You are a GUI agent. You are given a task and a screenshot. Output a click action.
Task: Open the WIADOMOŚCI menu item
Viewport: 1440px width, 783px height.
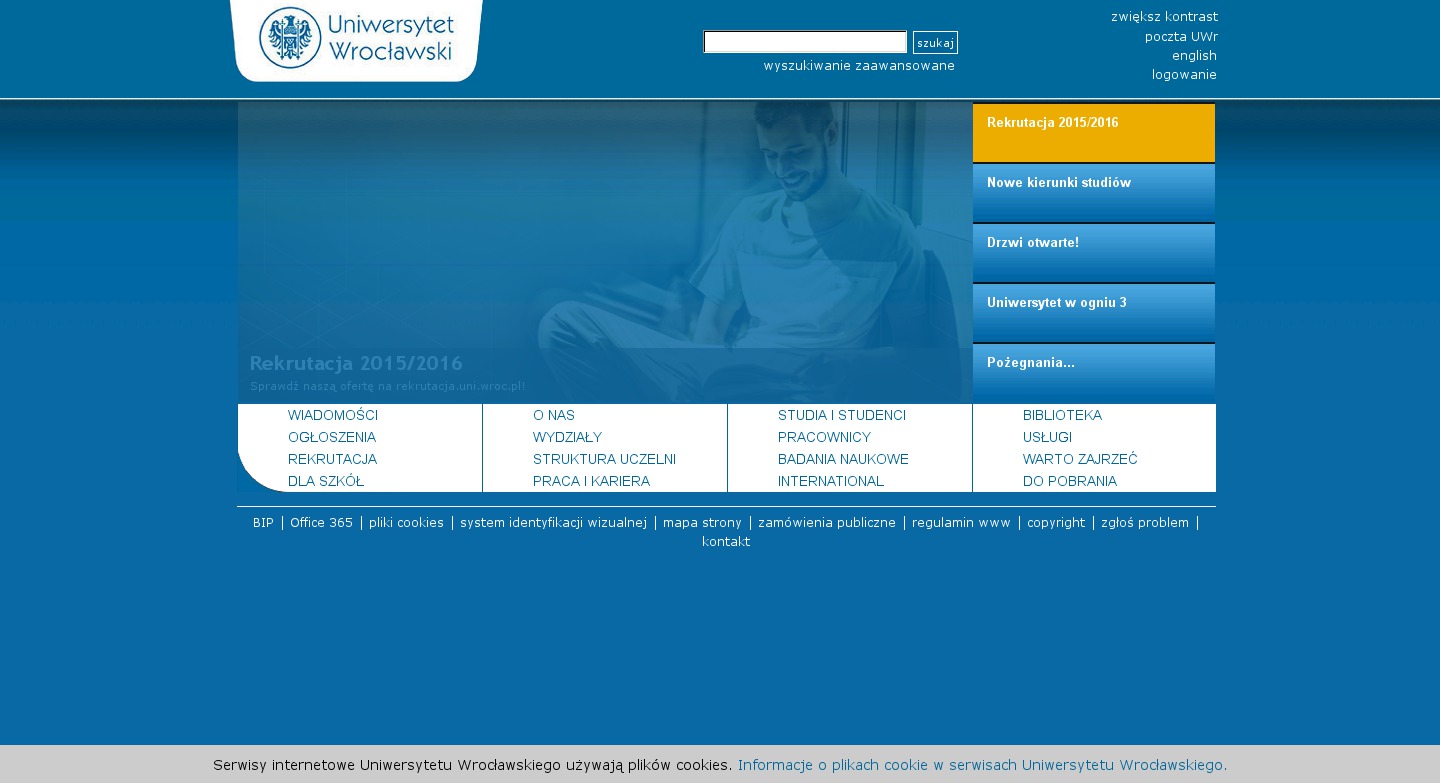333,415
